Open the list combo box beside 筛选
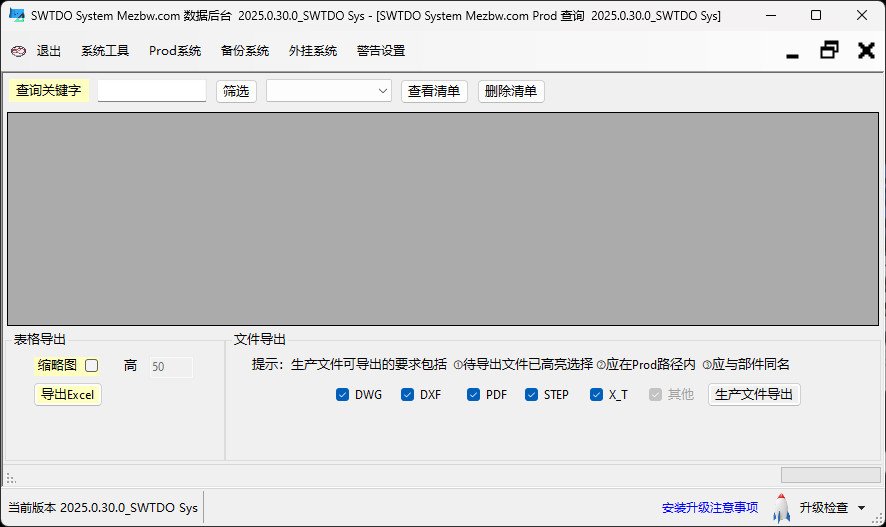 click(x=329, y=91)
